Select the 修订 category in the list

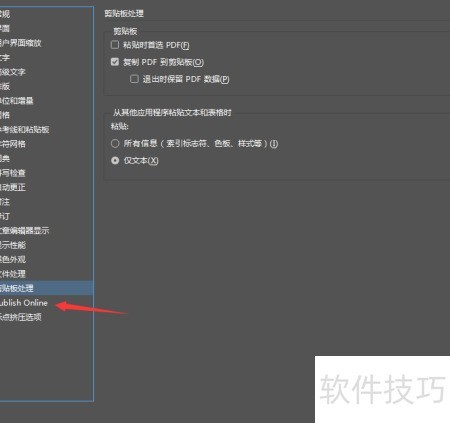46,216
